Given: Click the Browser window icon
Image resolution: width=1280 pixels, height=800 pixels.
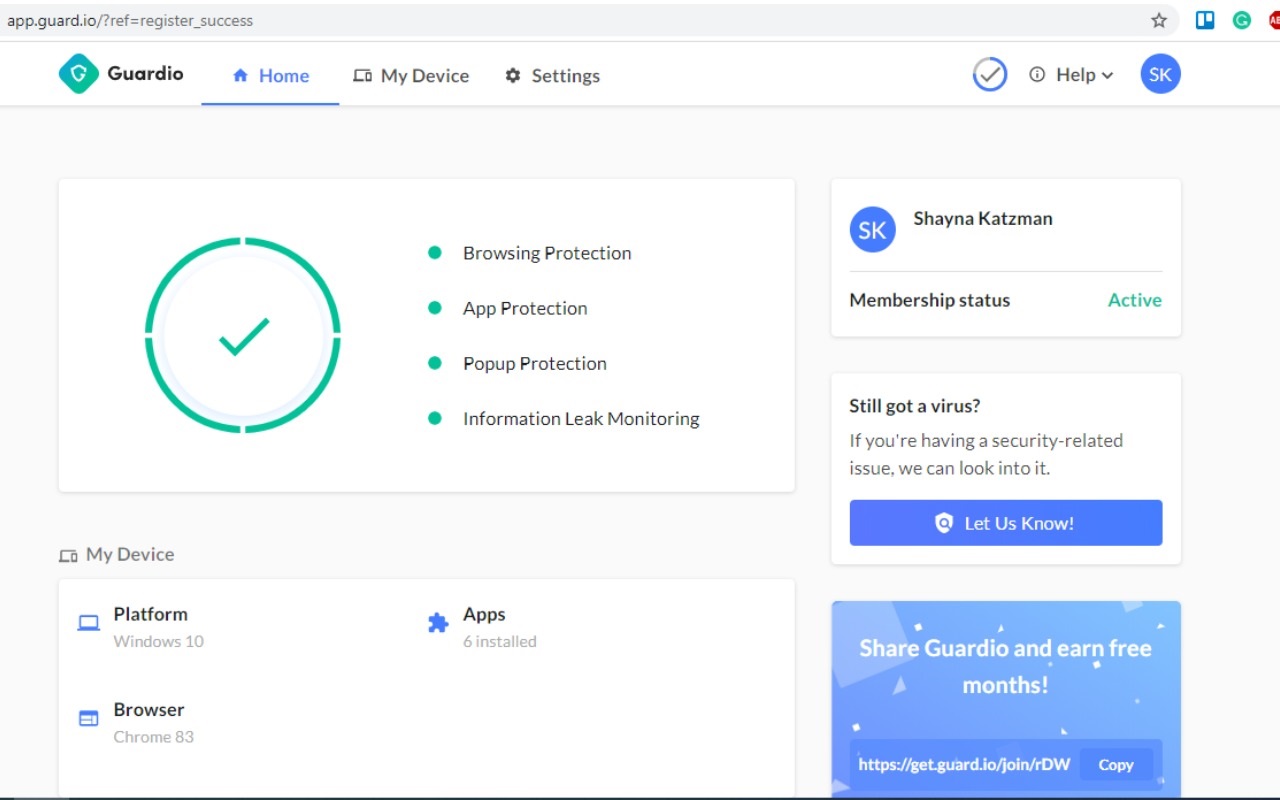Looking at the screenshot, I should (89, 718).
